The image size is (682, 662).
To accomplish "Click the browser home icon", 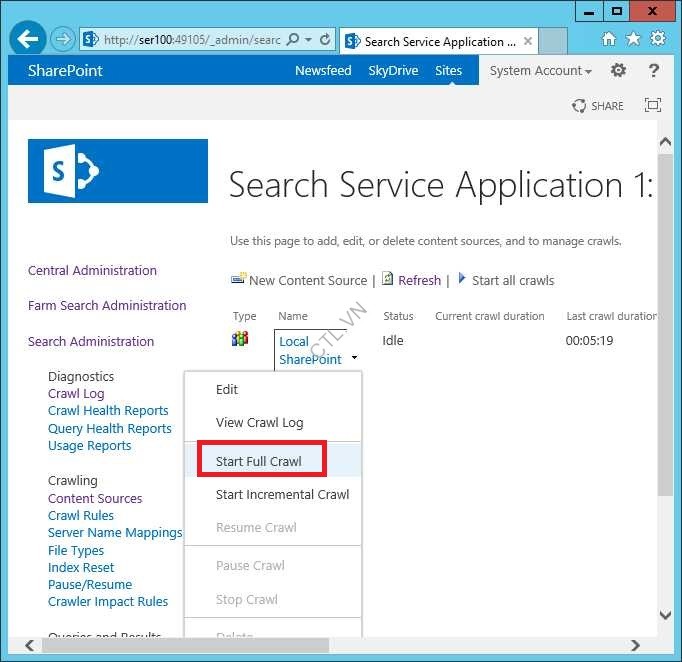I will 609,39.
